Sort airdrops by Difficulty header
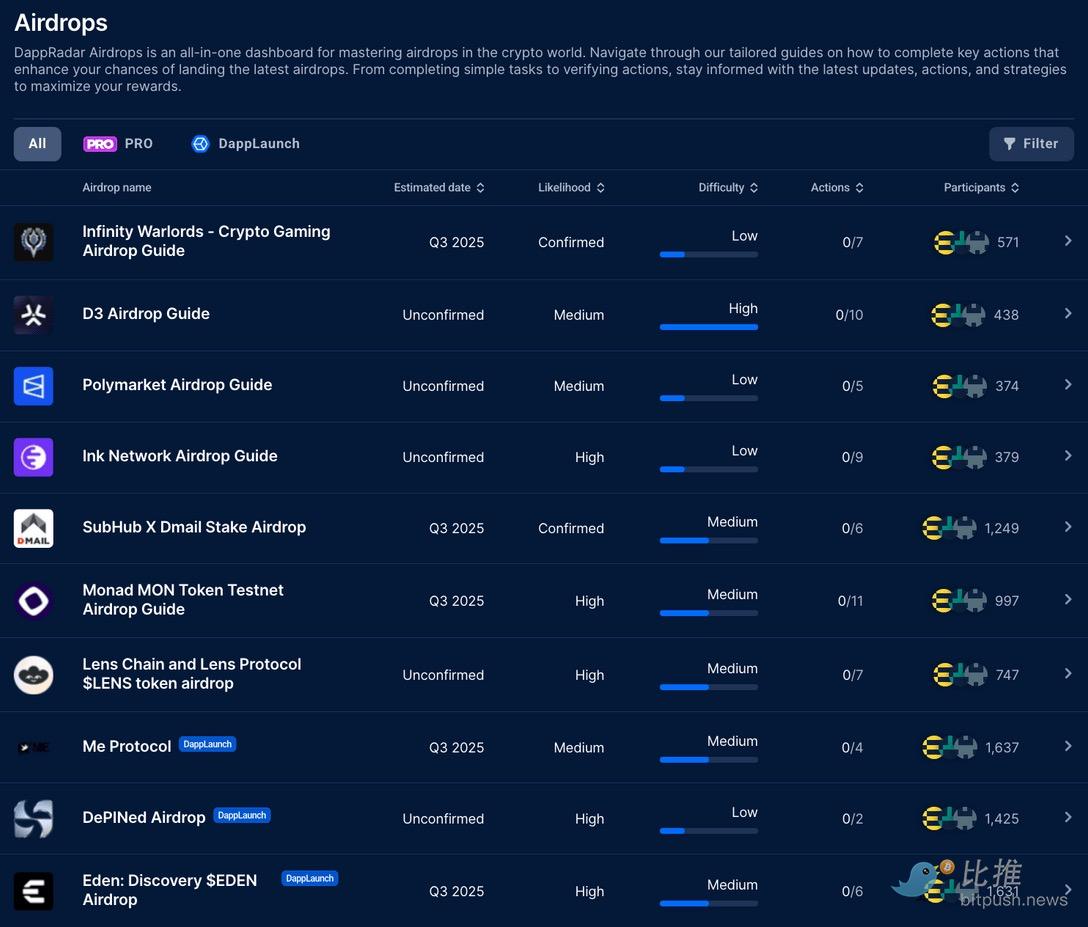1088x927 pixels. click(x=728, y=187)
